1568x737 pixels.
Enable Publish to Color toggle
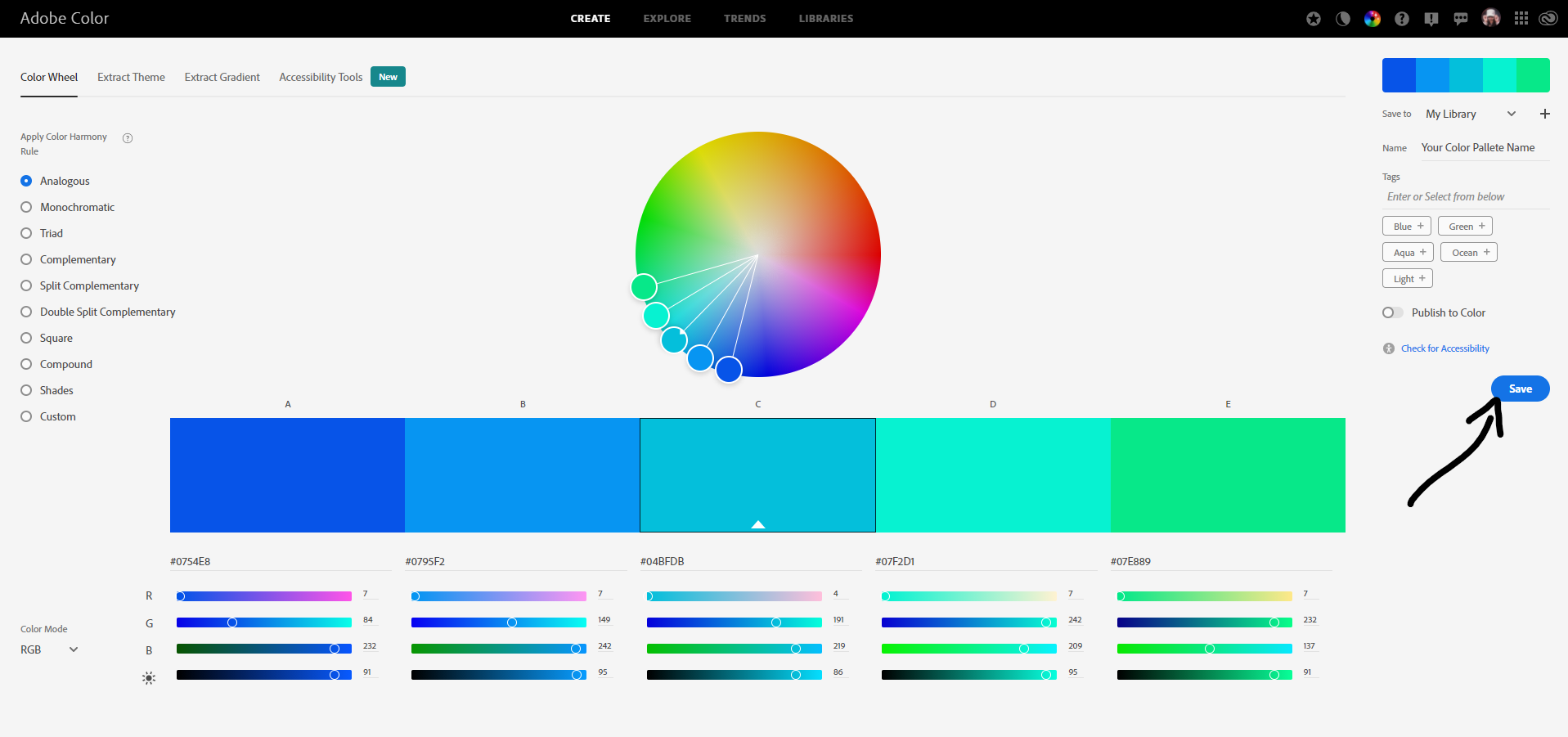pos(1392,312)
